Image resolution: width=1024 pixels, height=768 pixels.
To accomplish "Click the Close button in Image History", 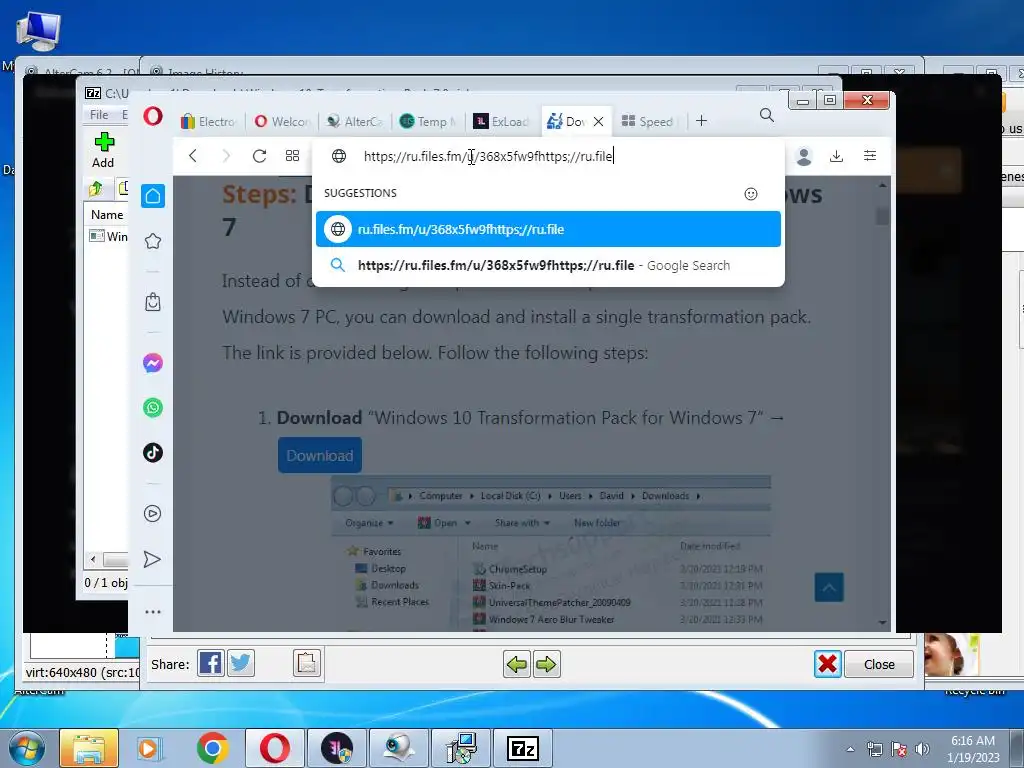I will [x=879, y=665].
